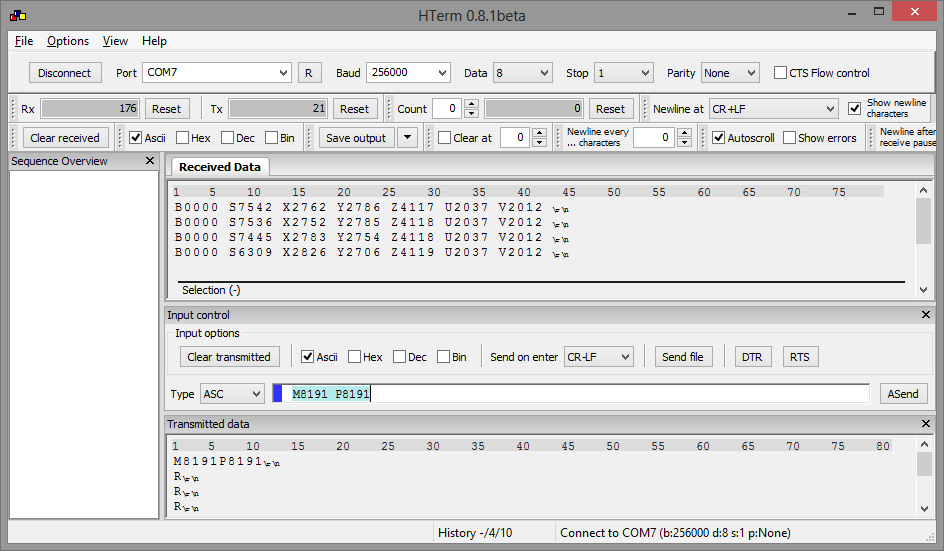Expand the Port COM7 dropdown

[283, 73]
